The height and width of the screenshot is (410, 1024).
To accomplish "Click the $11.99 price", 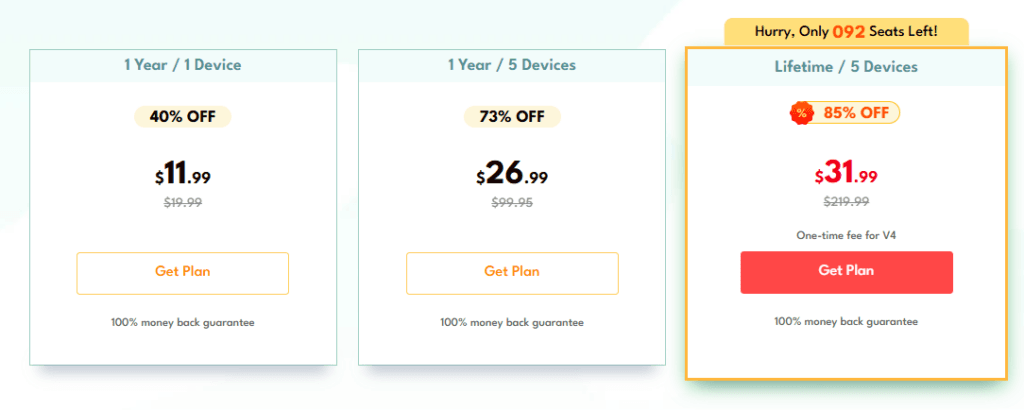I will tap(182, 176).
